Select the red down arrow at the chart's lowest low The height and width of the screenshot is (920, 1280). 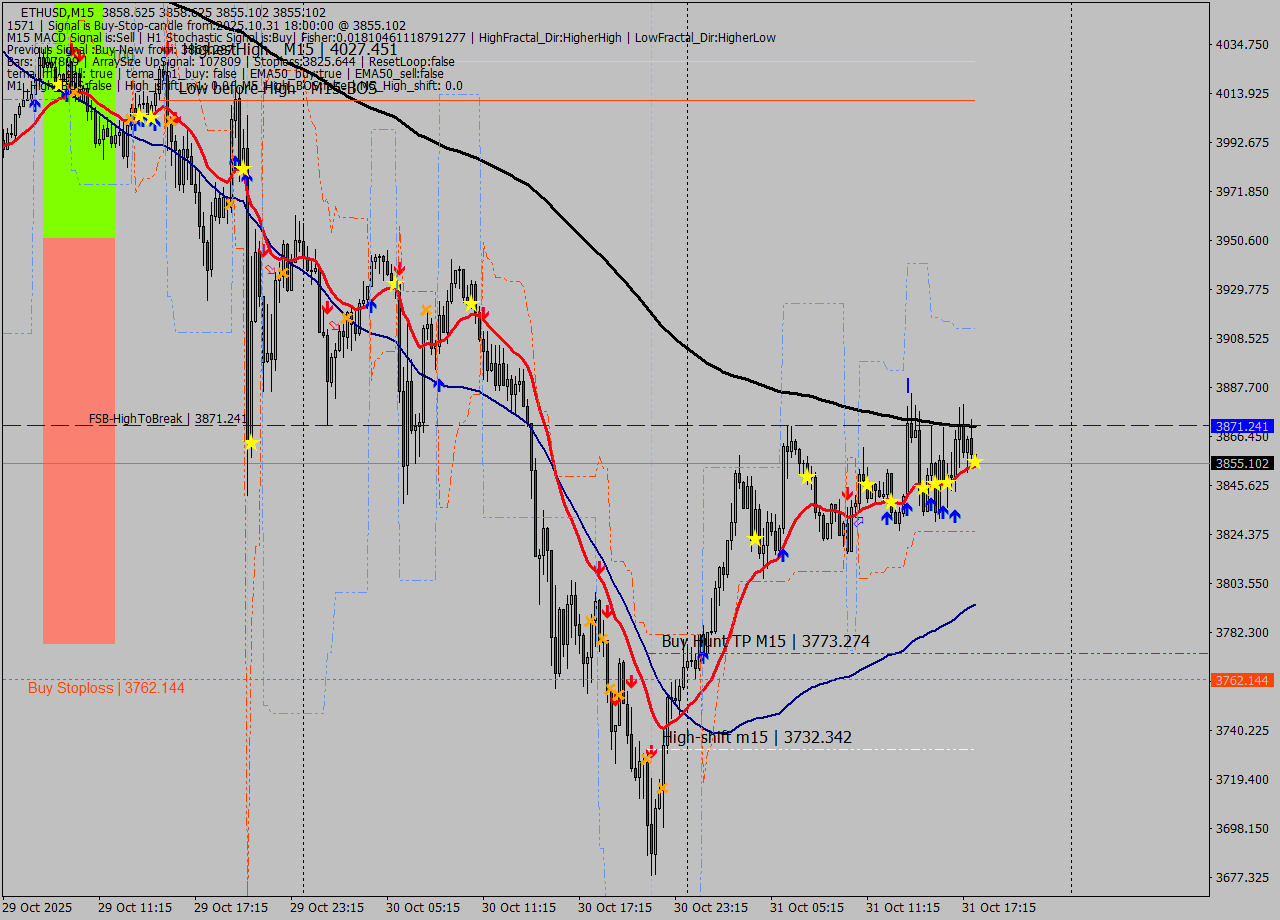coord(651,750)
